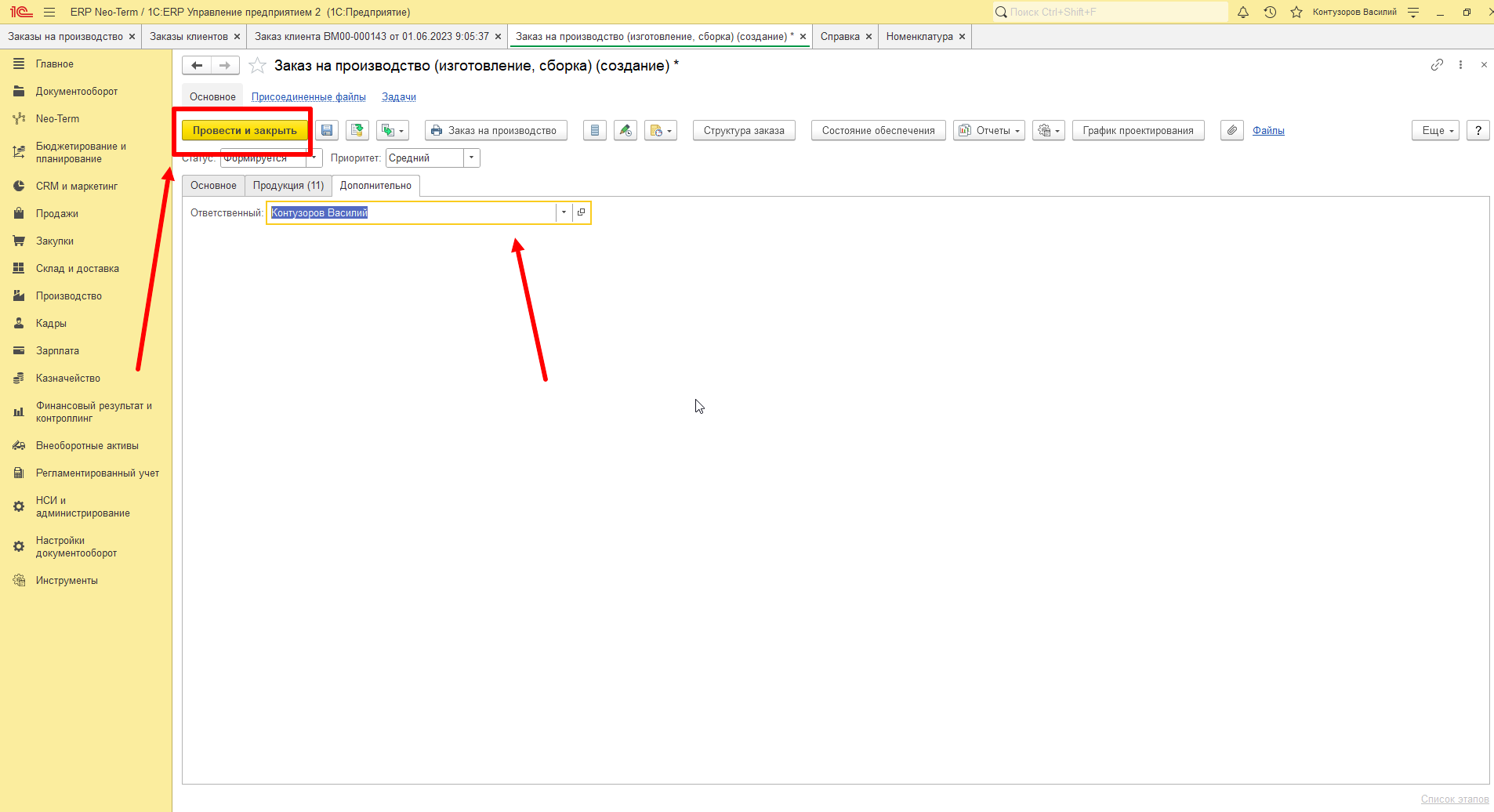The width and height of the screenshot is (1494, 812).
Task: Expand the Ответственный field dropdown arrow
Action: tap(564, 212)
